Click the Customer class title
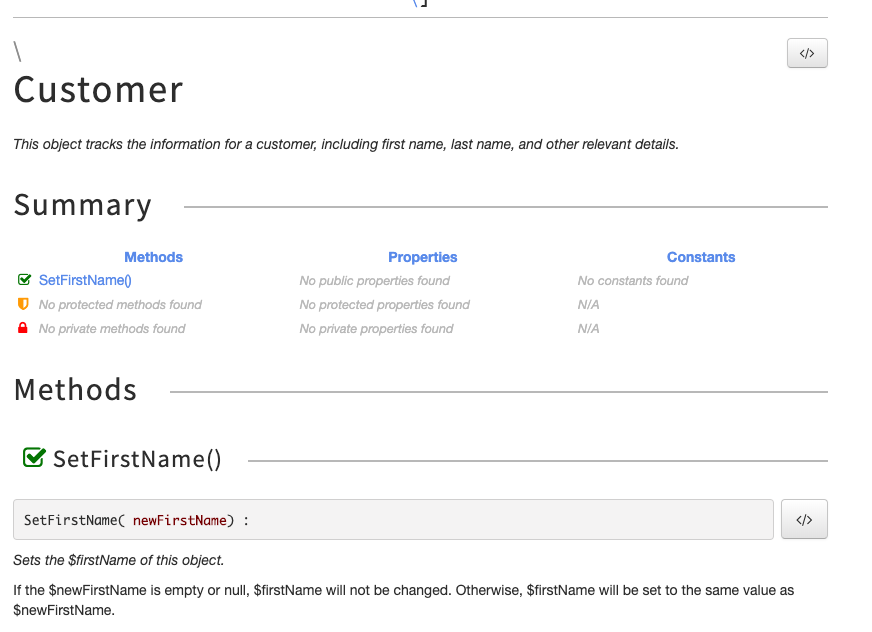 98,90
